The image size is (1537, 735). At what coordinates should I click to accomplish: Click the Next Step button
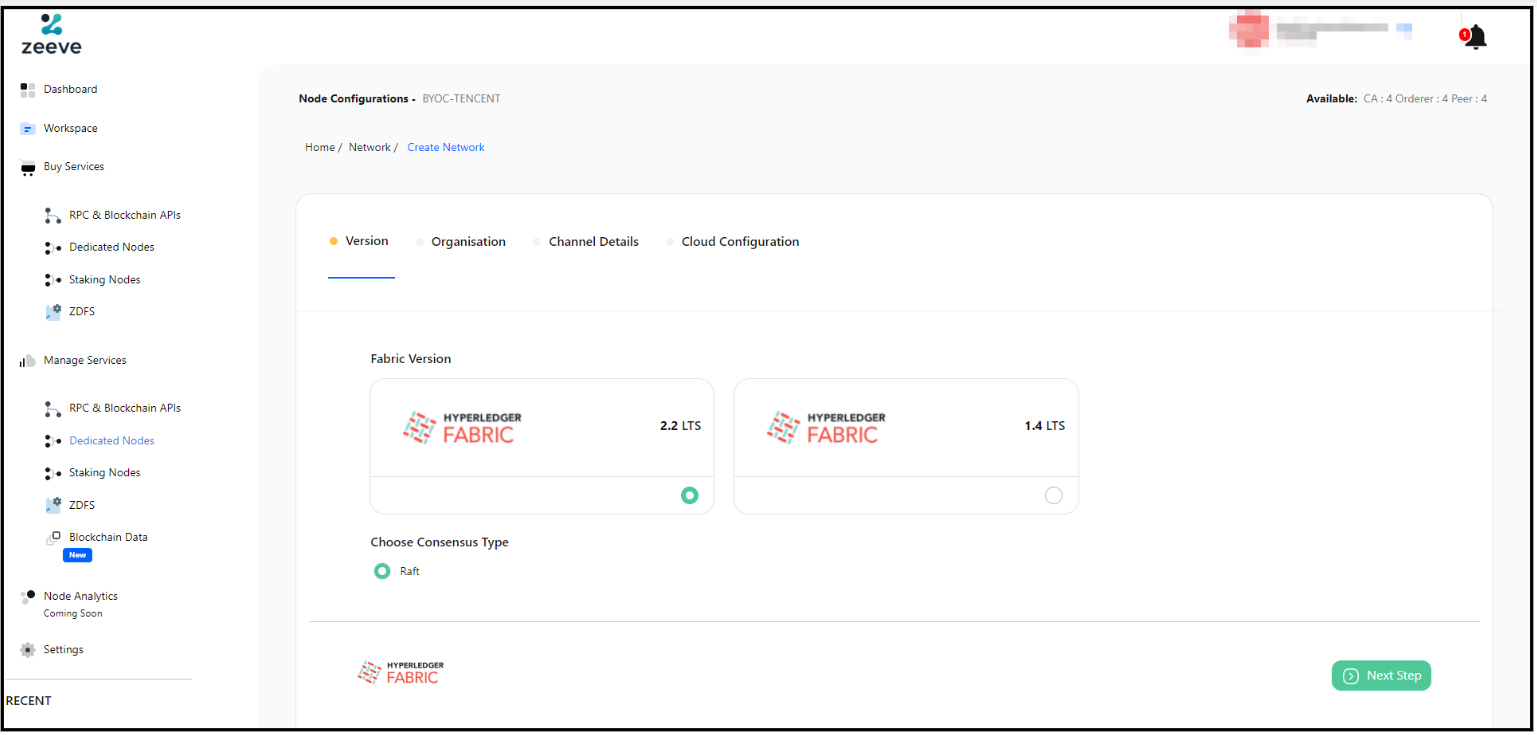[1381, 675]
